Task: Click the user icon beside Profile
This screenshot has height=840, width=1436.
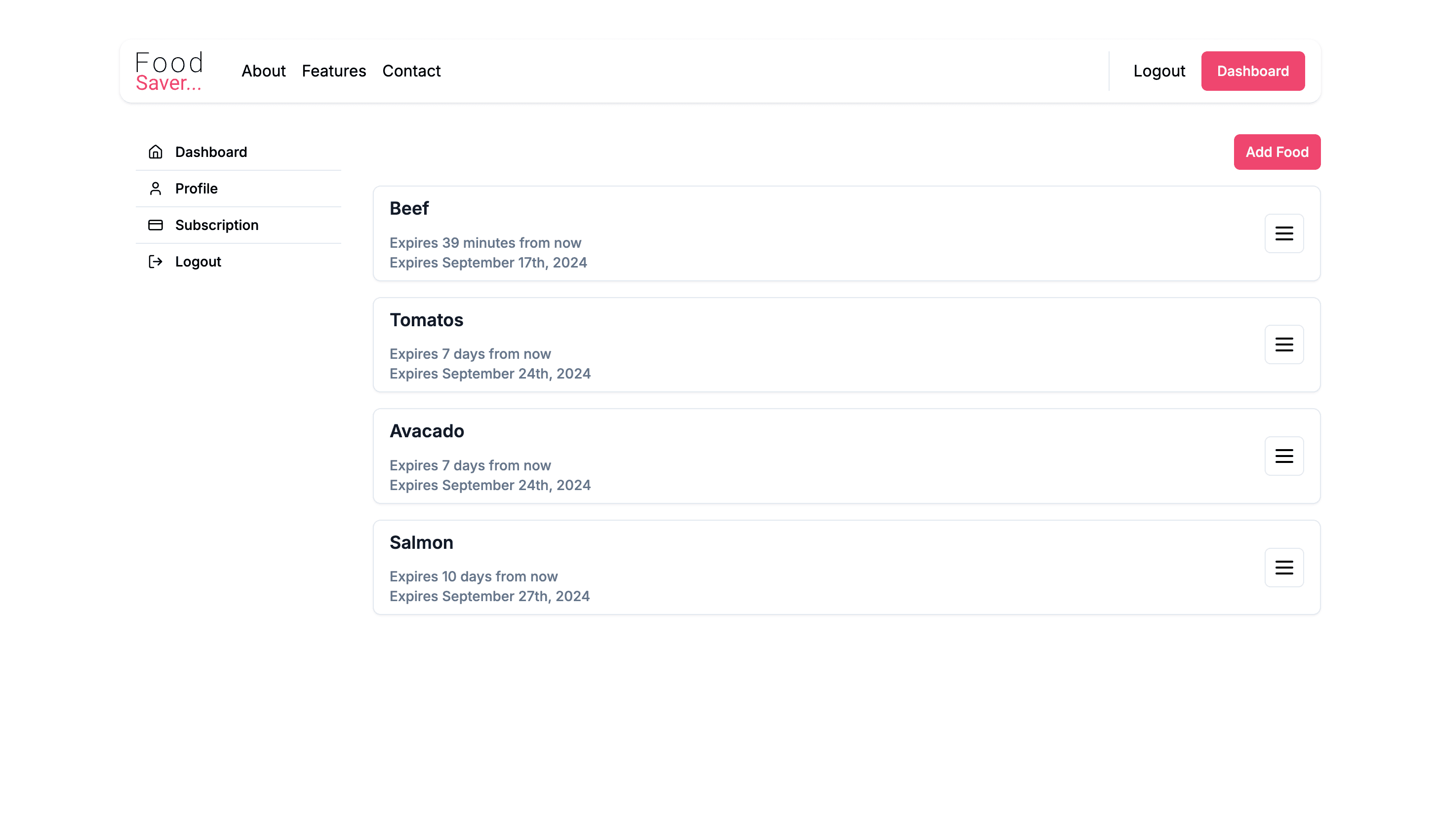Action: click(156, 189)
